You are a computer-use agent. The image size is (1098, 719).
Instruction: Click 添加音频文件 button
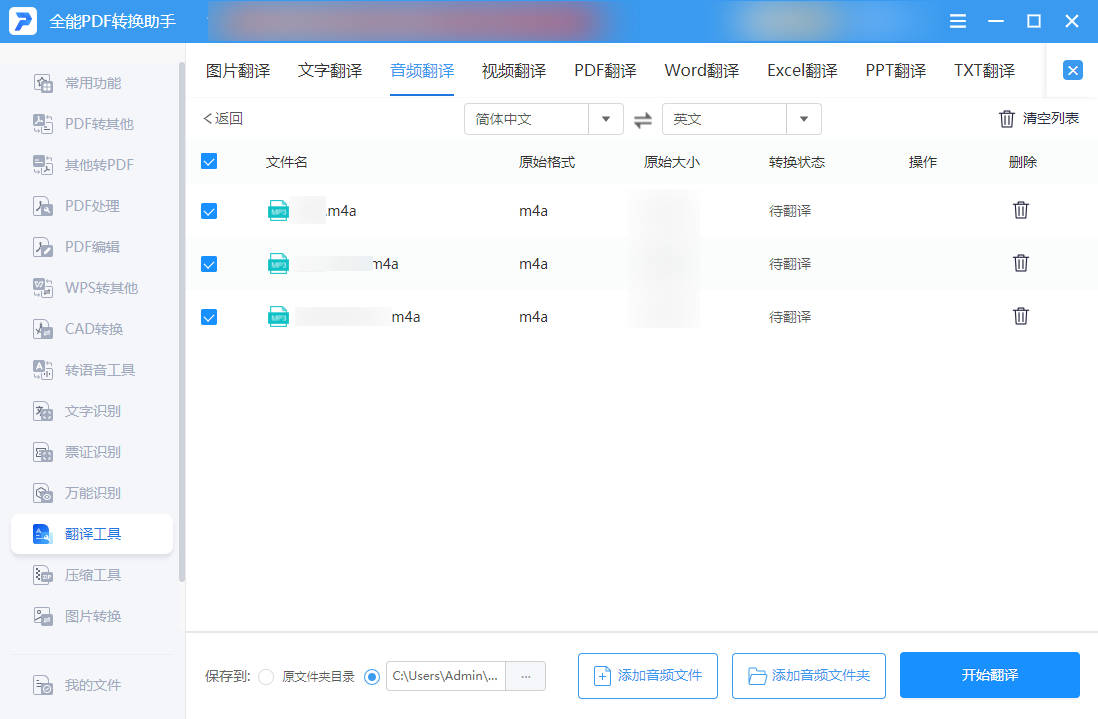pos(648,676)
